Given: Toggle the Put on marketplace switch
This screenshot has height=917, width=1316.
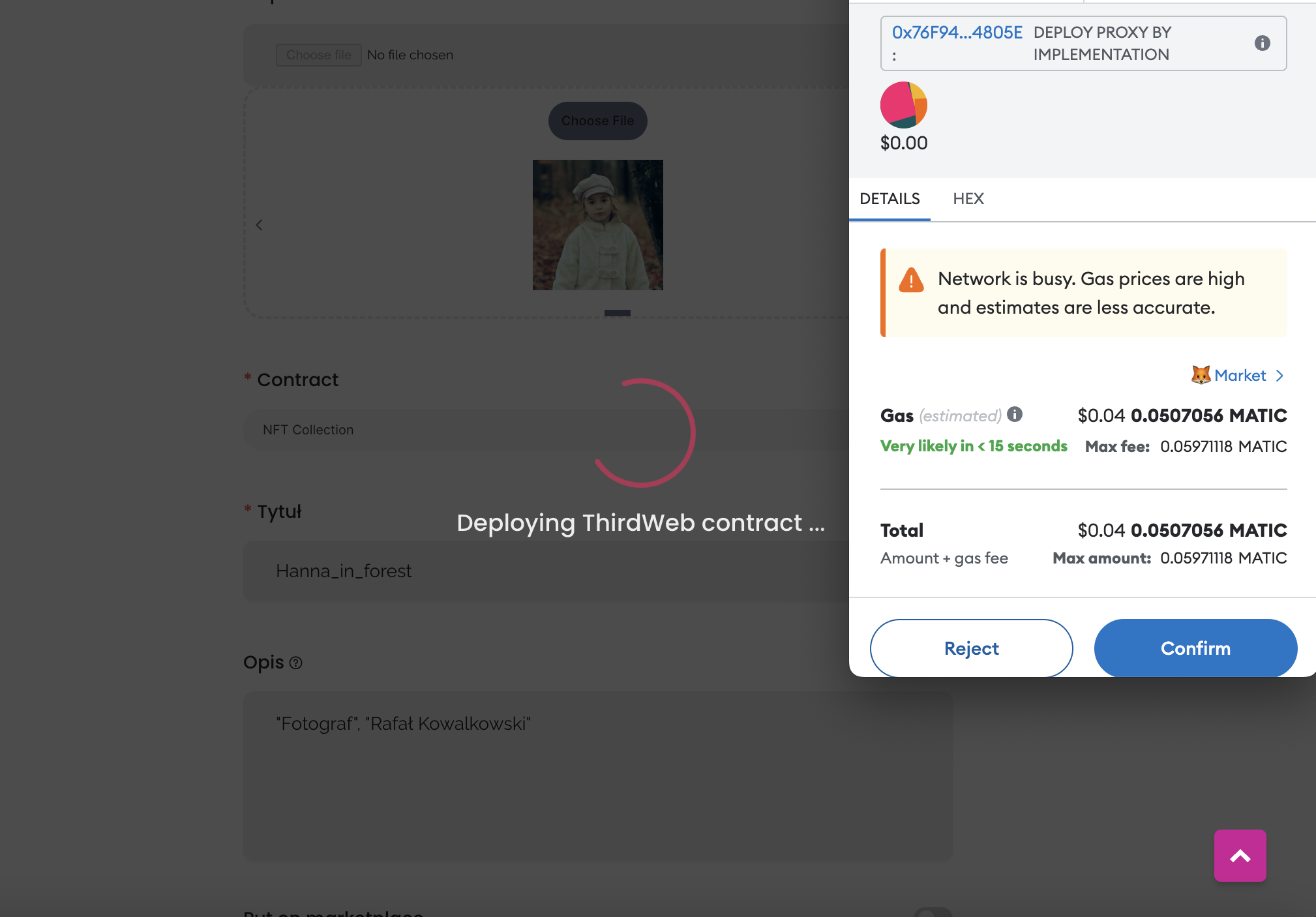Looking at the screenshot, I should [933, 912].
